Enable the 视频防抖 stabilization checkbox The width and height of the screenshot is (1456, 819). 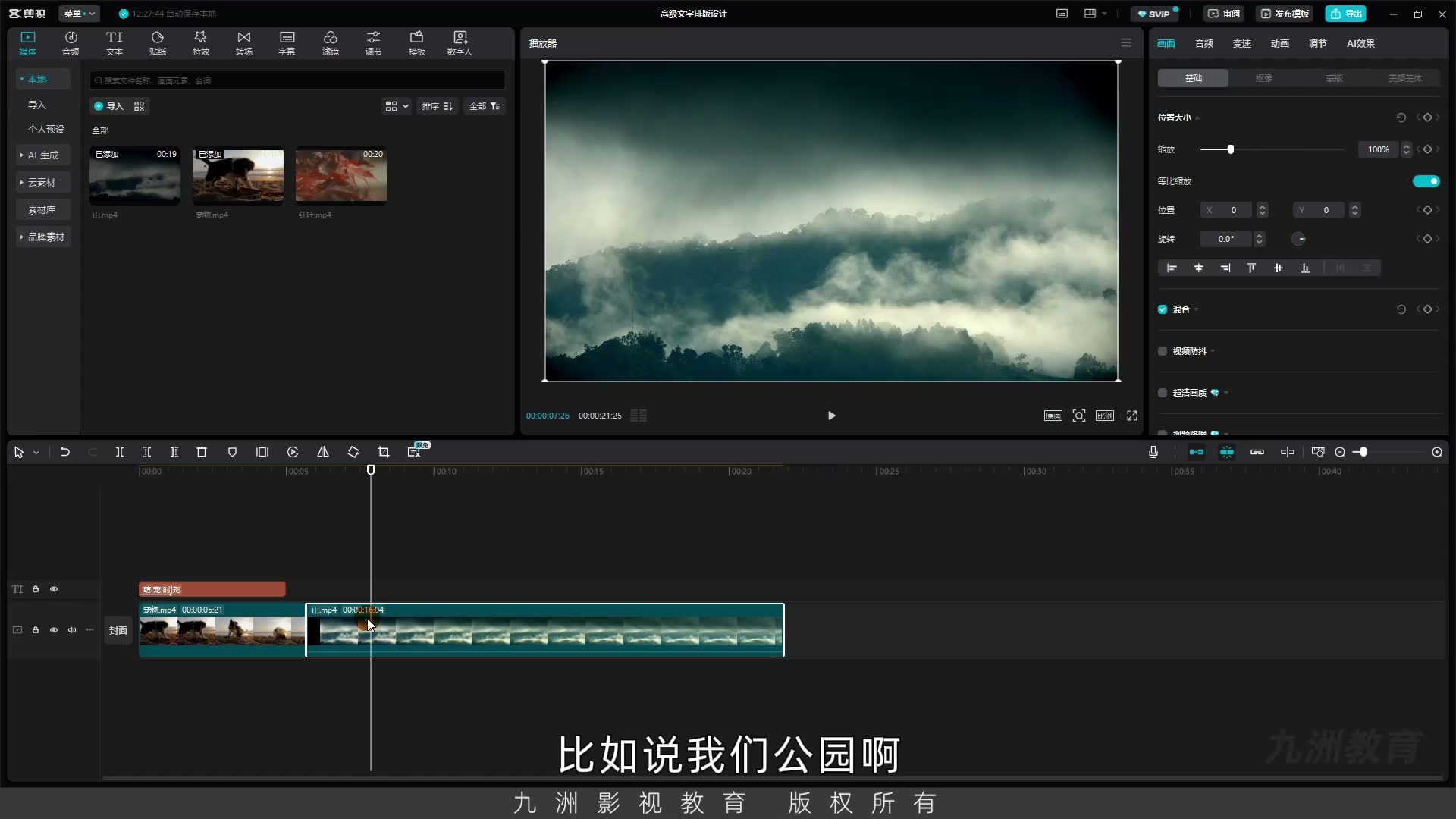pos(1163,351)
